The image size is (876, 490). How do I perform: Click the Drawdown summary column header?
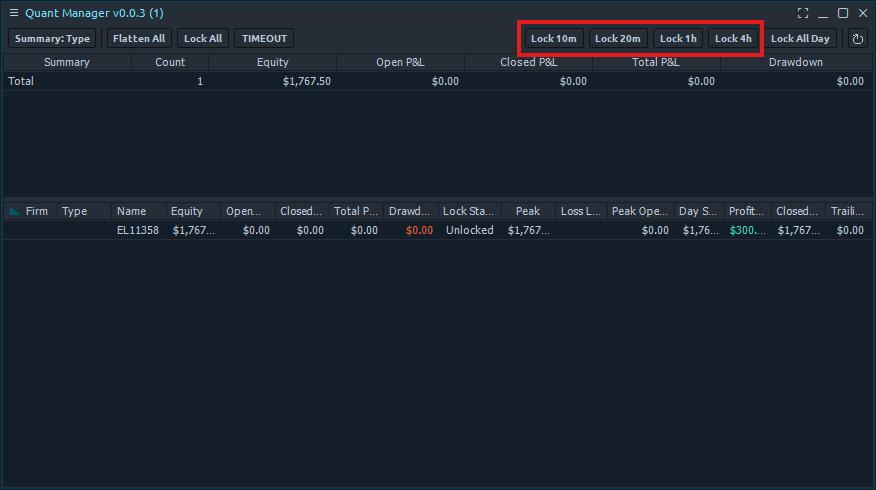(796, 62)
